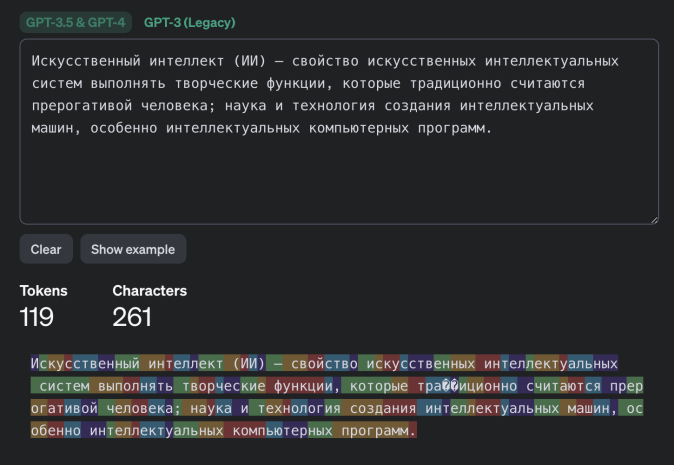Select the Characters label above the count
This screenshot has width=674, height=465.
[x=149, y=291]
